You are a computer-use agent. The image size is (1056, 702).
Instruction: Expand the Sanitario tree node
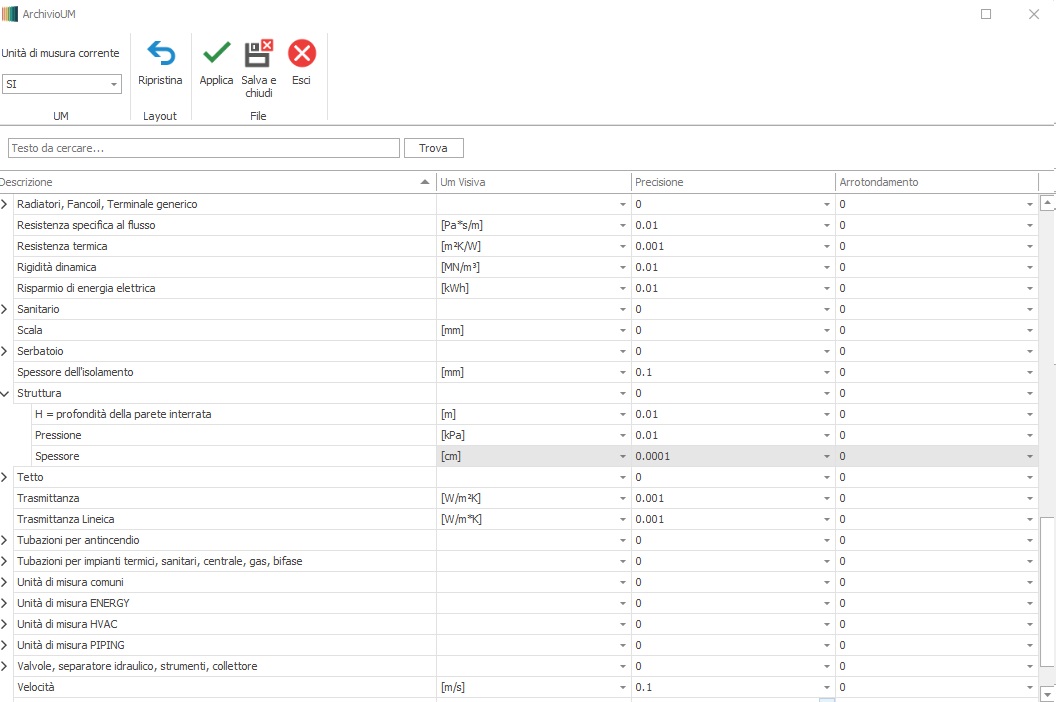[5, 310]
